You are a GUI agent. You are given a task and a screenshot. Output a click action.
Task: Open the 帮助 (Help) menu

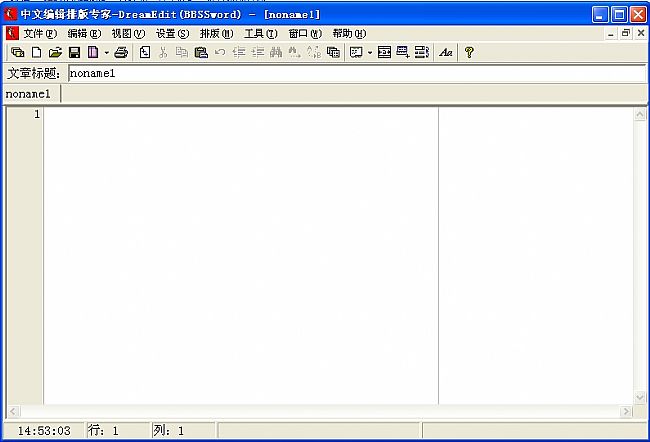pyautogui.click(x=349, y=33)
